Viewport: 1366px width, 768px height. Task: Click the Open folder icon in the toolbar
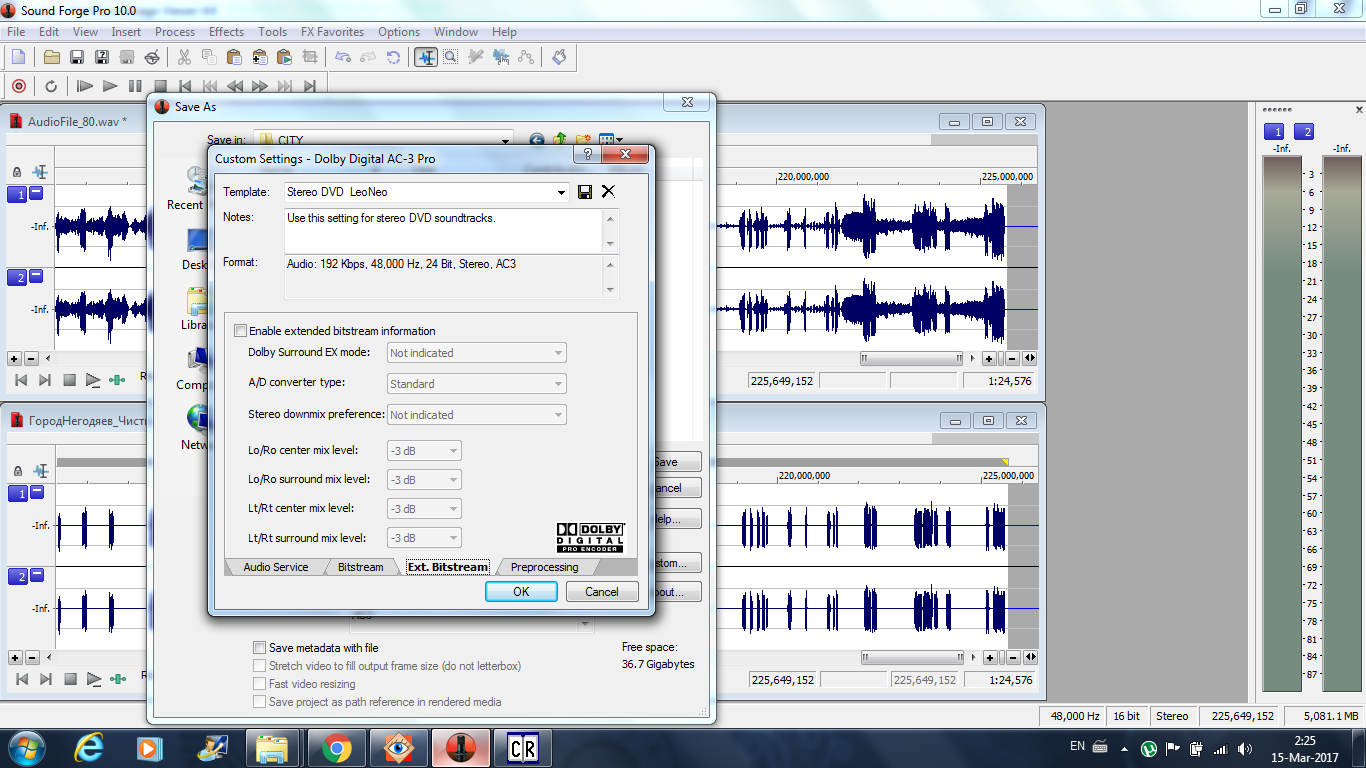point(52,57)
